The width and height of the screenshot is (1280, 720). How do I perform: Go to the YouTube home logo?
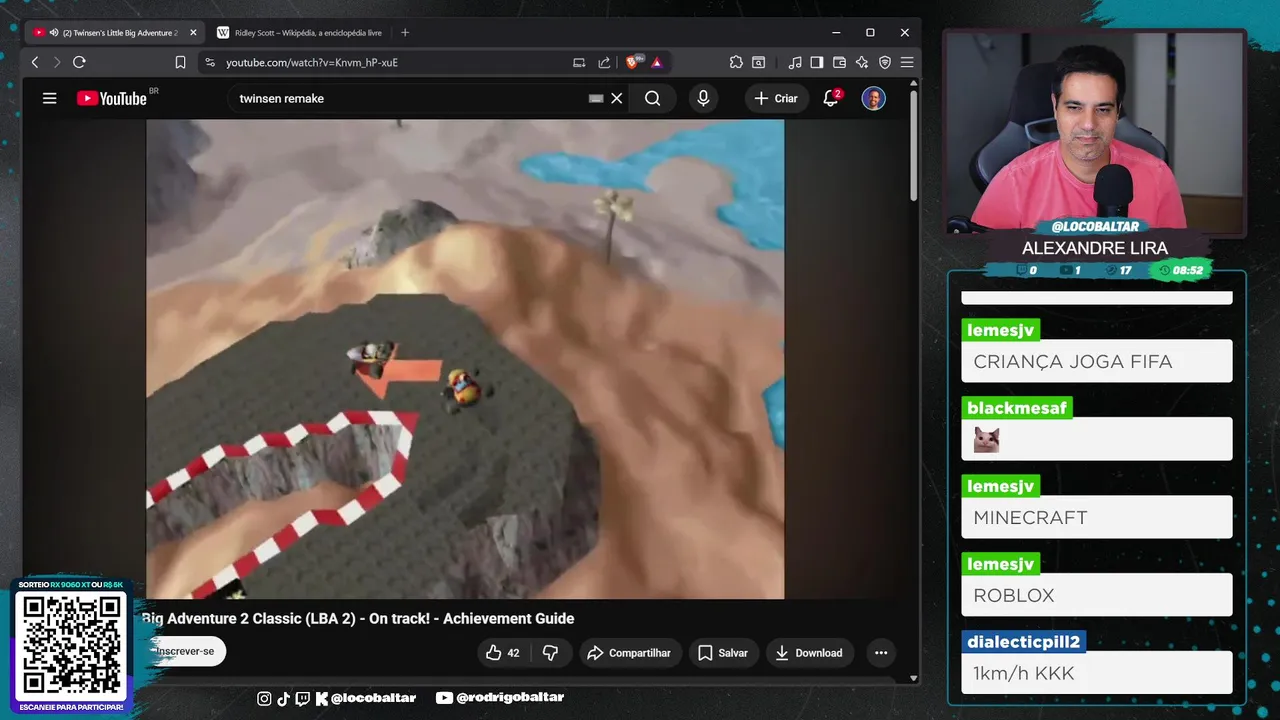coord(112,98)
